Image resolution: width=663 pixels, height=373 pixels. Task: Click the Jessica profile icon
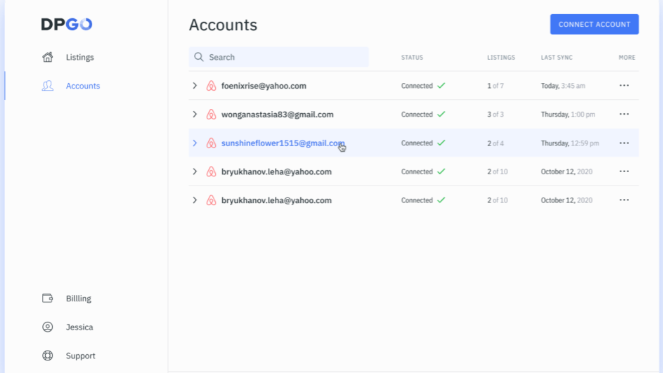(47, 327)
